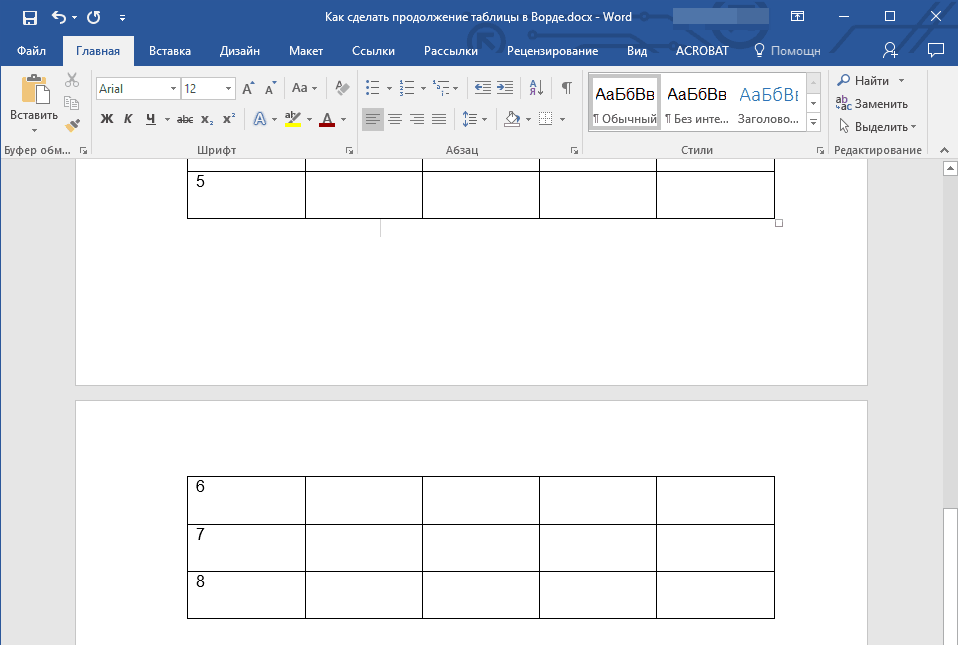Click the Clear Formatting eraser icon
Image resolution: width=958 pixels, height=645 pixels.
(343, 88)
